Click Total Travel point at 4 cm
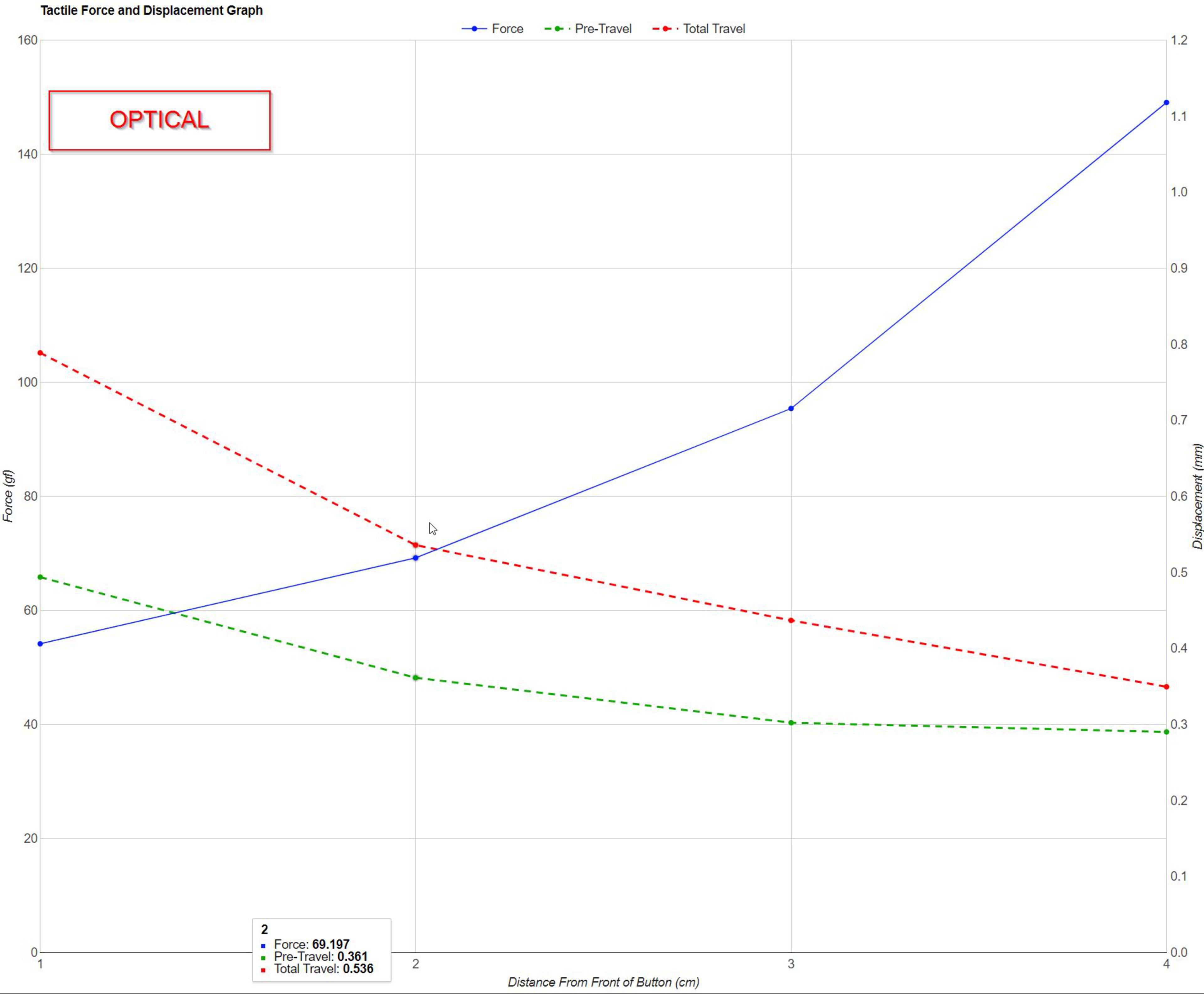 pos(1166,686)
